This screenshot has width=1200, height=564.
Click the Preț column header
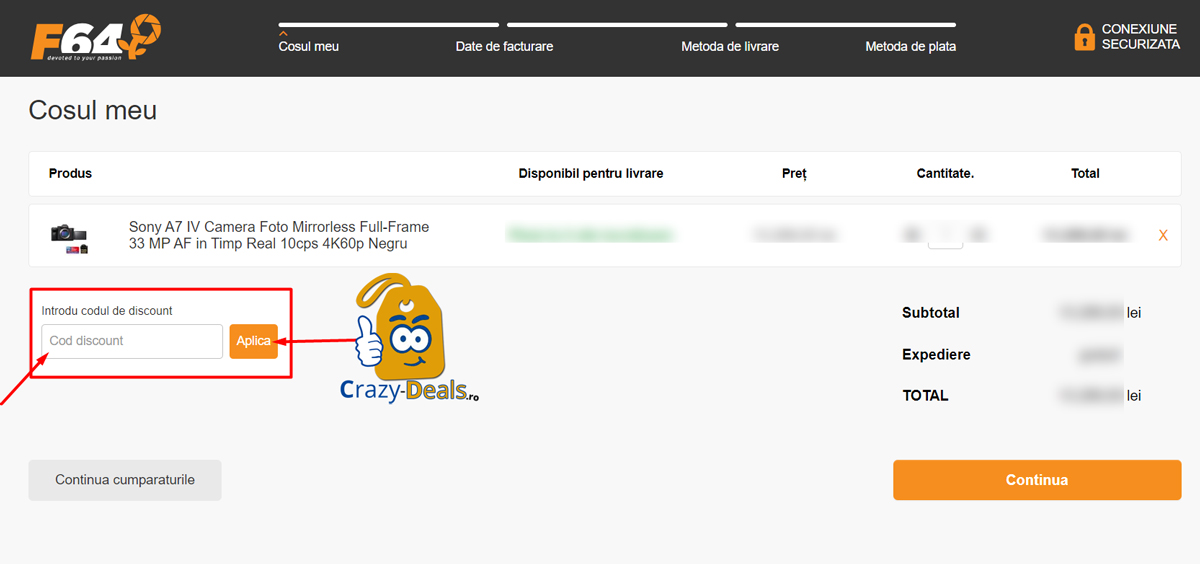(794, 174)
